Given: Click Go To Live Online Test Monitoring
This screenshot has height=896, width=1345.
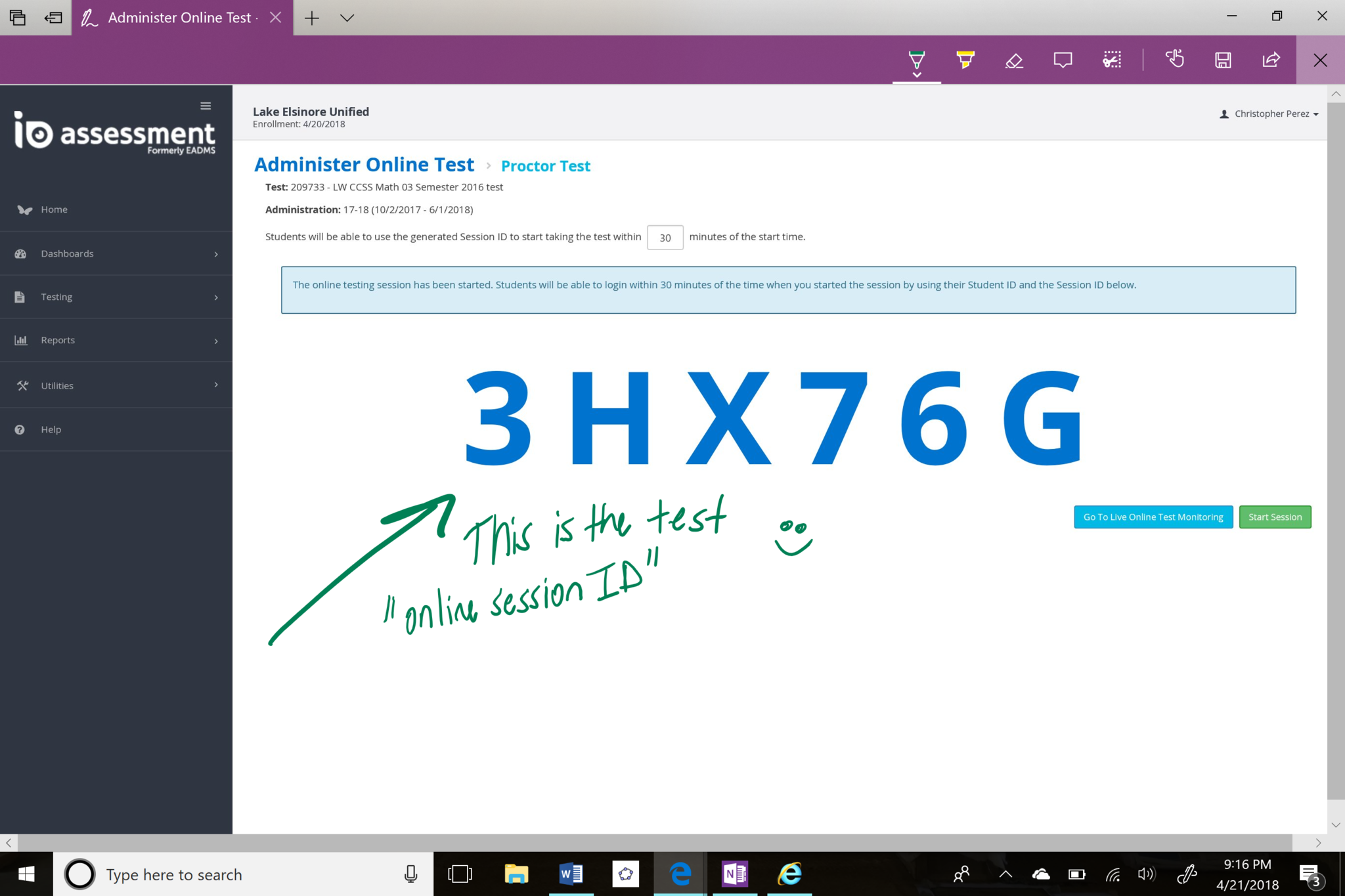Looking at the screenshot, I should (1153, 517).
